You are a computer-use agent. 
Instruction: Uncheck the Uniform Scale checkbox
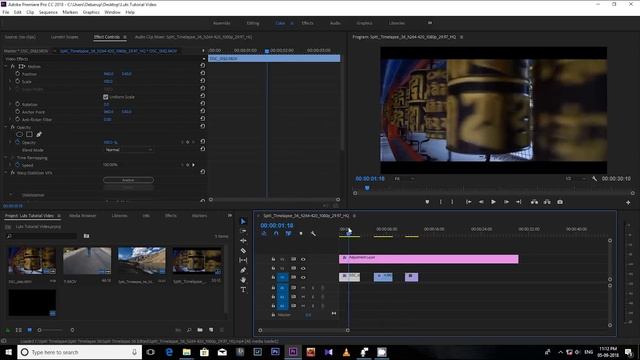[x=106, y=97]
